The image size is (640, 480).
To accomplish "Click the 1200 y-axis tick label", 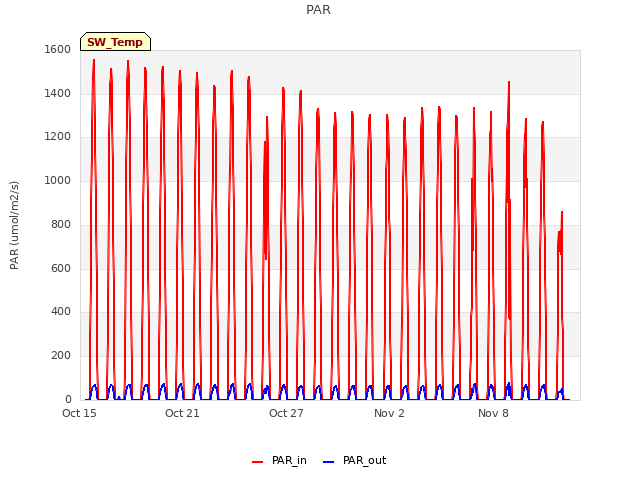I will [x=58, y=136].
